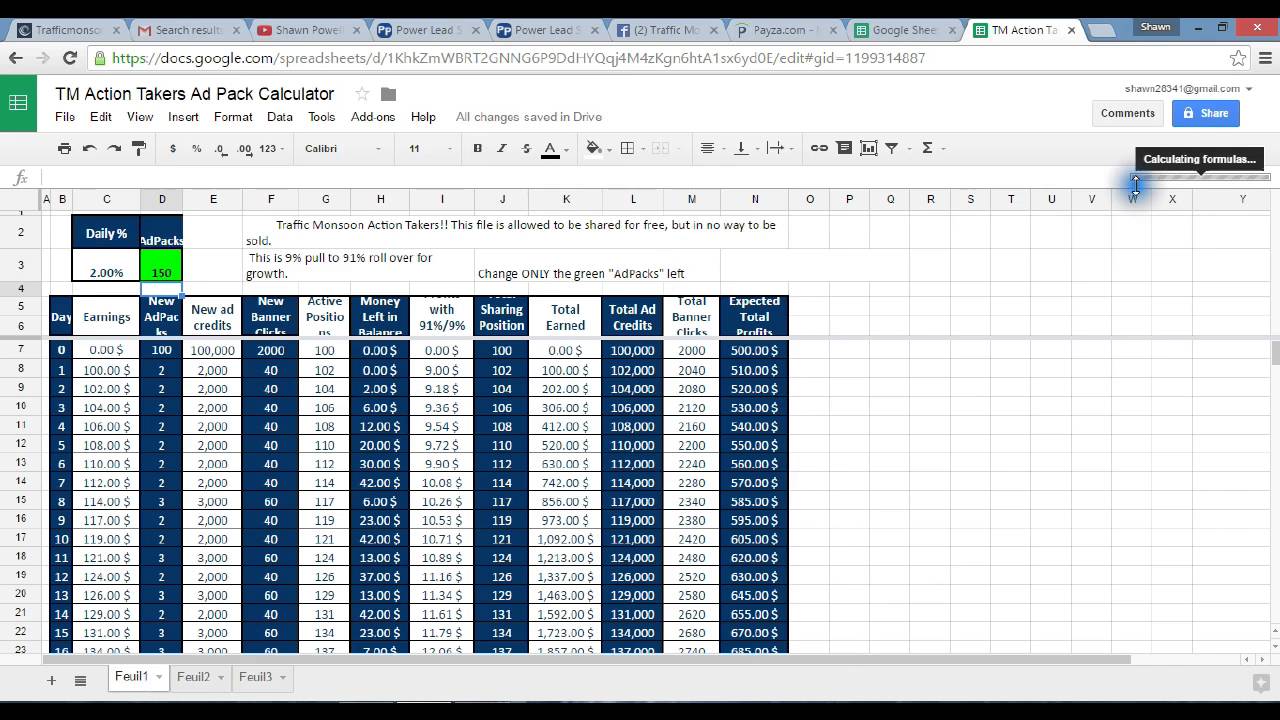Click the horizontal scrollbar at bottom
This screenshot has height=720, width=1280.
click(x=587, y=659)
